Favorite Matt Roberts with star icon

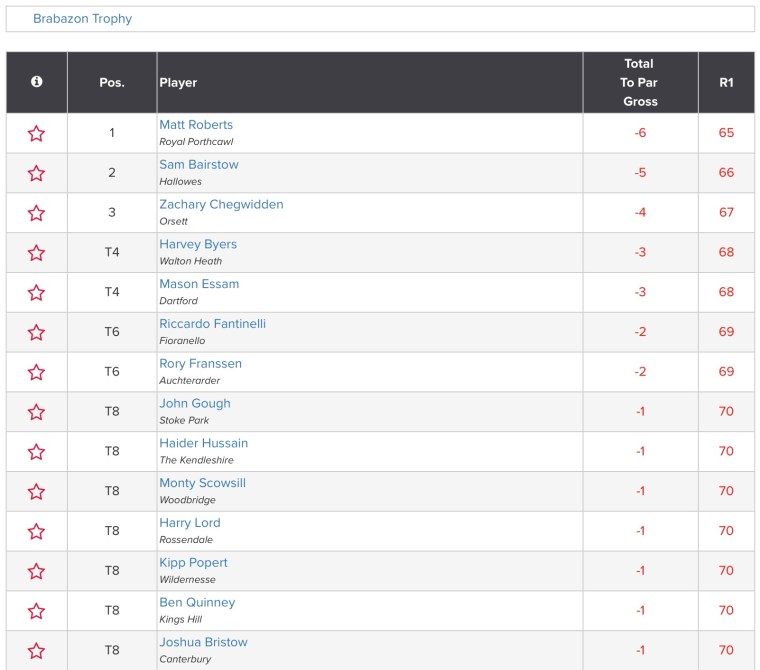(x=37, y=133)
